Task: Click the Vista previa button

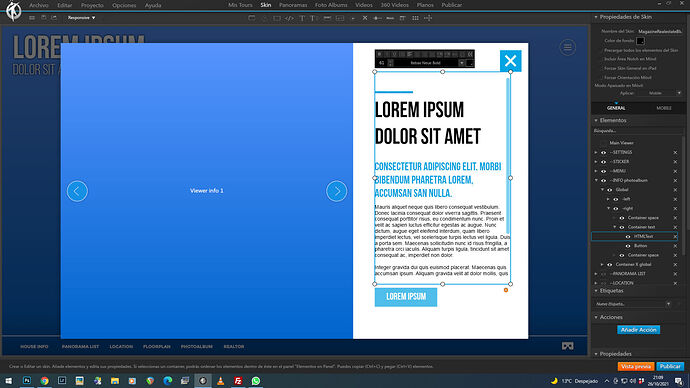Action: point(636,366)
